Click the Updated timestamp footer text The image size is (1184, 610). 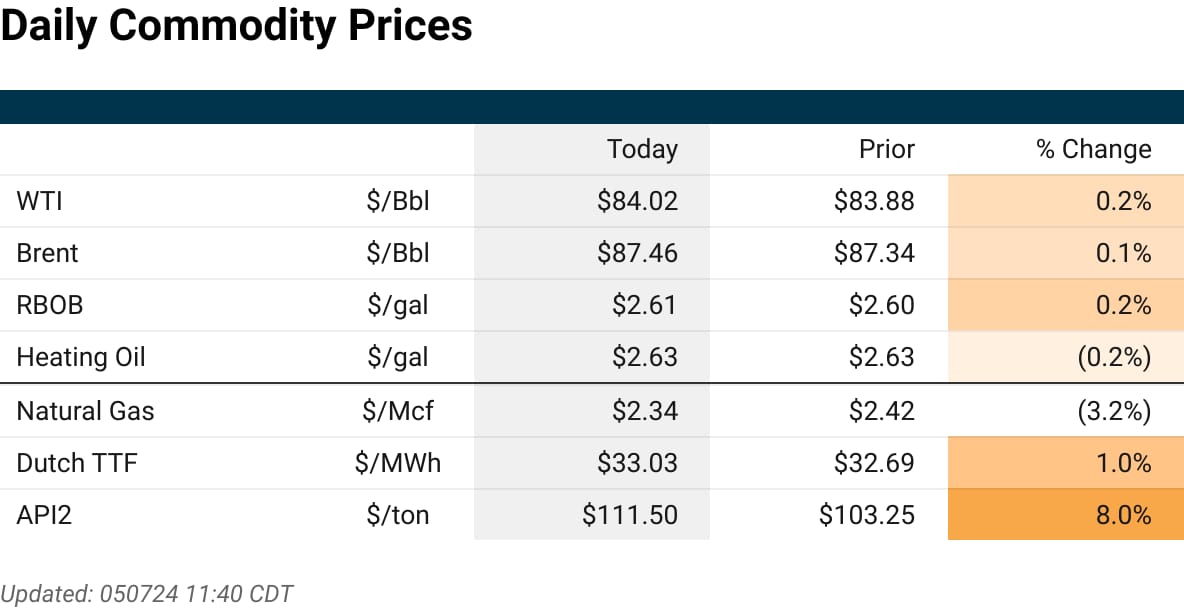click(146, 593)
